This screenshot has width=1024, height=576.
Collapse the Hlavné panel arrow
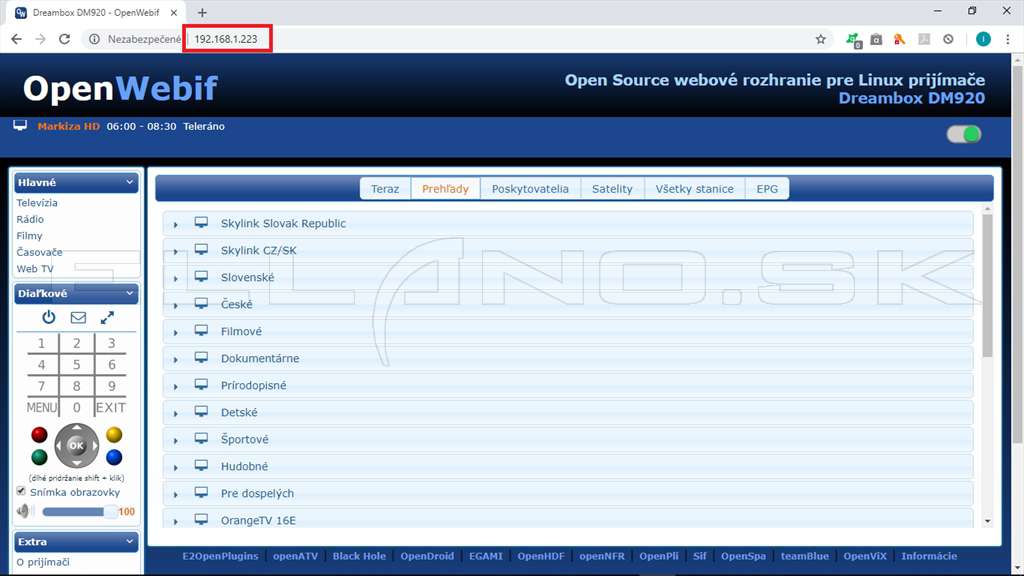129,182
